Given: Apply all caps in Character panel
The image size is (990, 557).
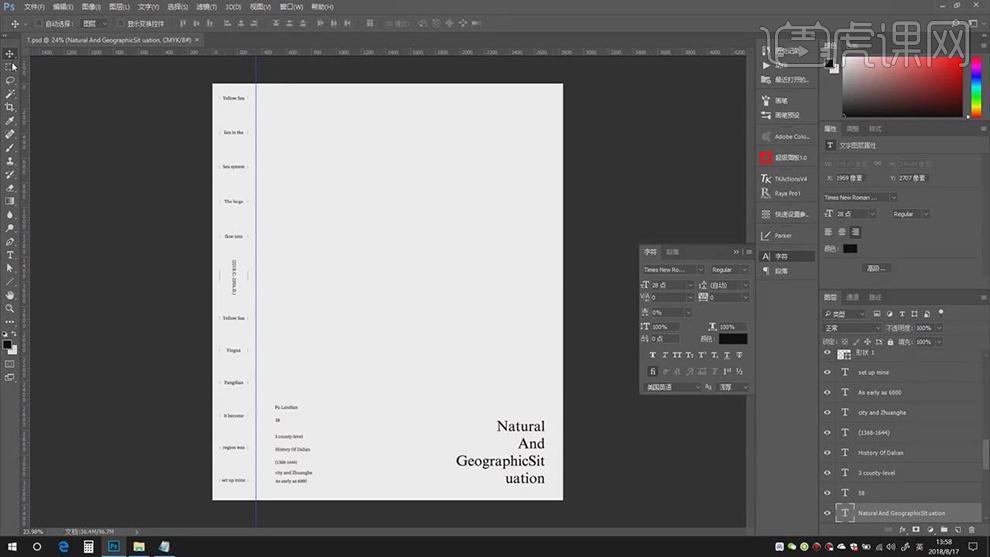Looking at the screenshot, I should [677, 355].
